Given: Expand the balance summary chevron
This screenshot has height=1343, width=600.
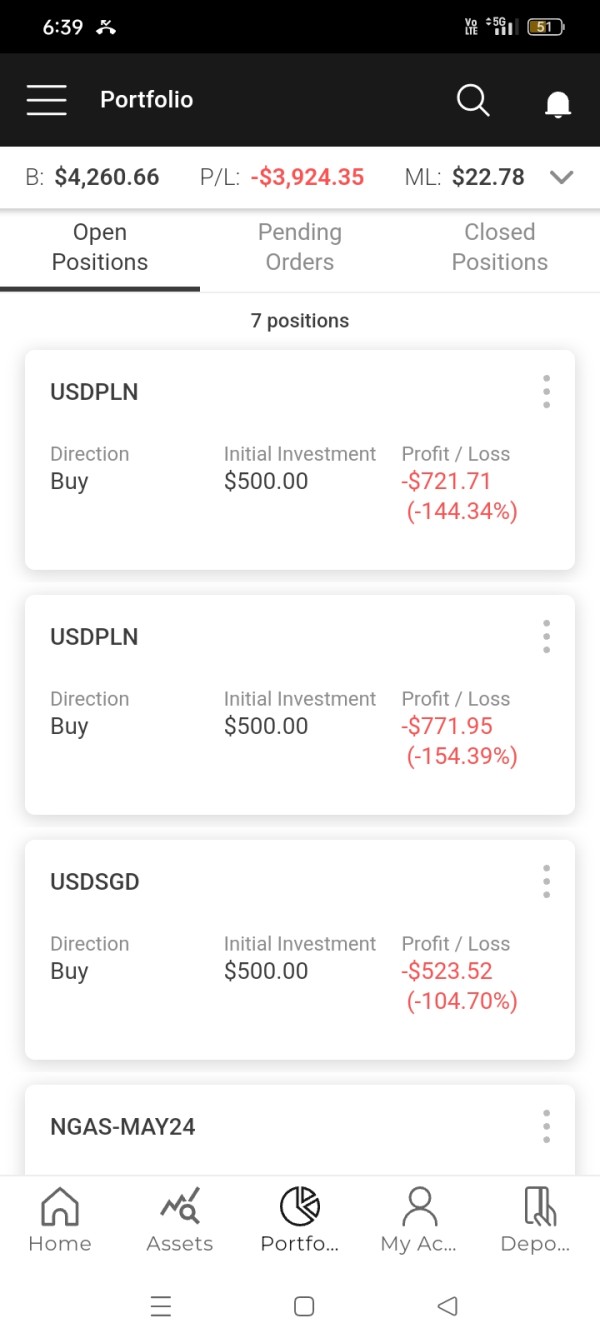Looking at the screenshot, I should [562, 178].
